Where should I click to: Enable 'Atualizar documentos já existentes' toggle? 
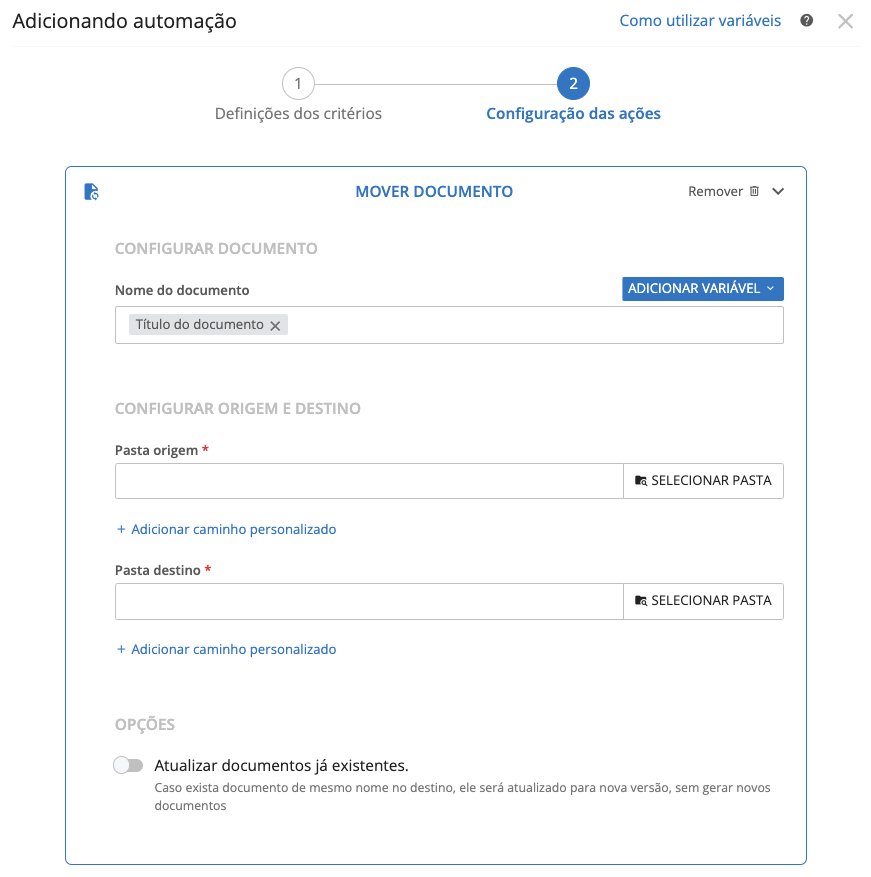click(x=128, y=766)
